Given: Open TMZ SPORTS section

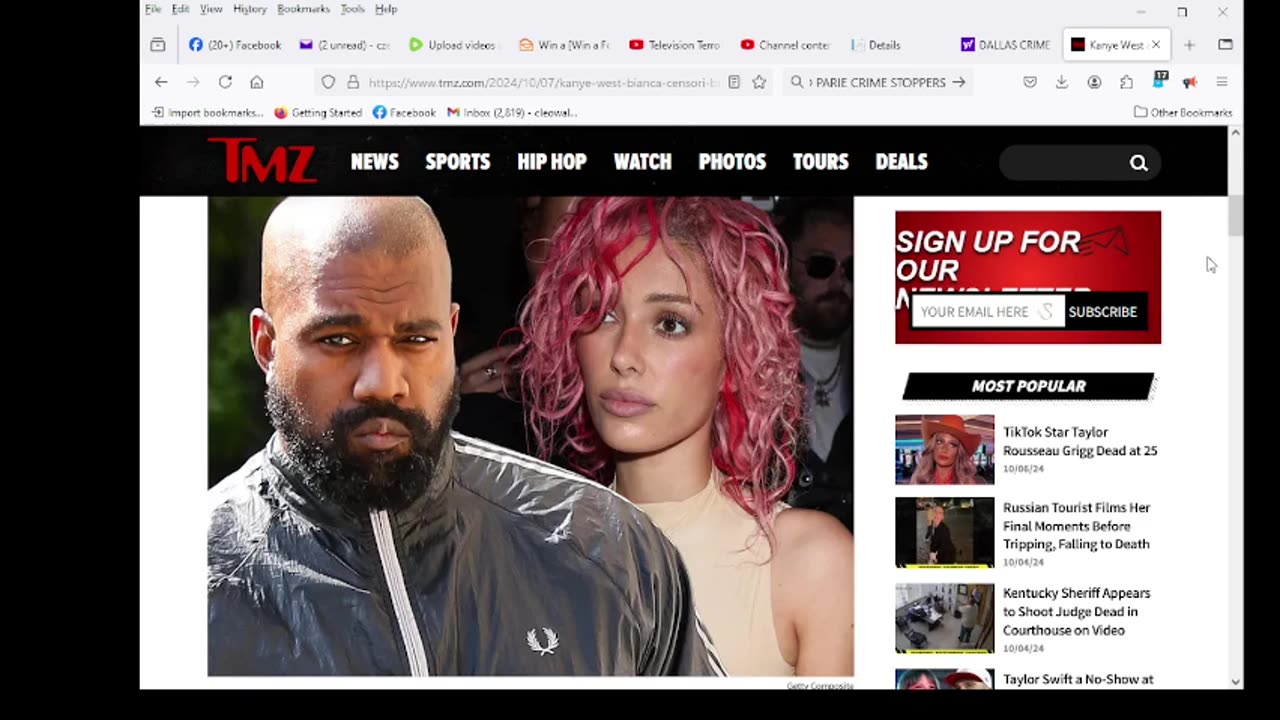Looking at the screenshot, I should point(458,162).
